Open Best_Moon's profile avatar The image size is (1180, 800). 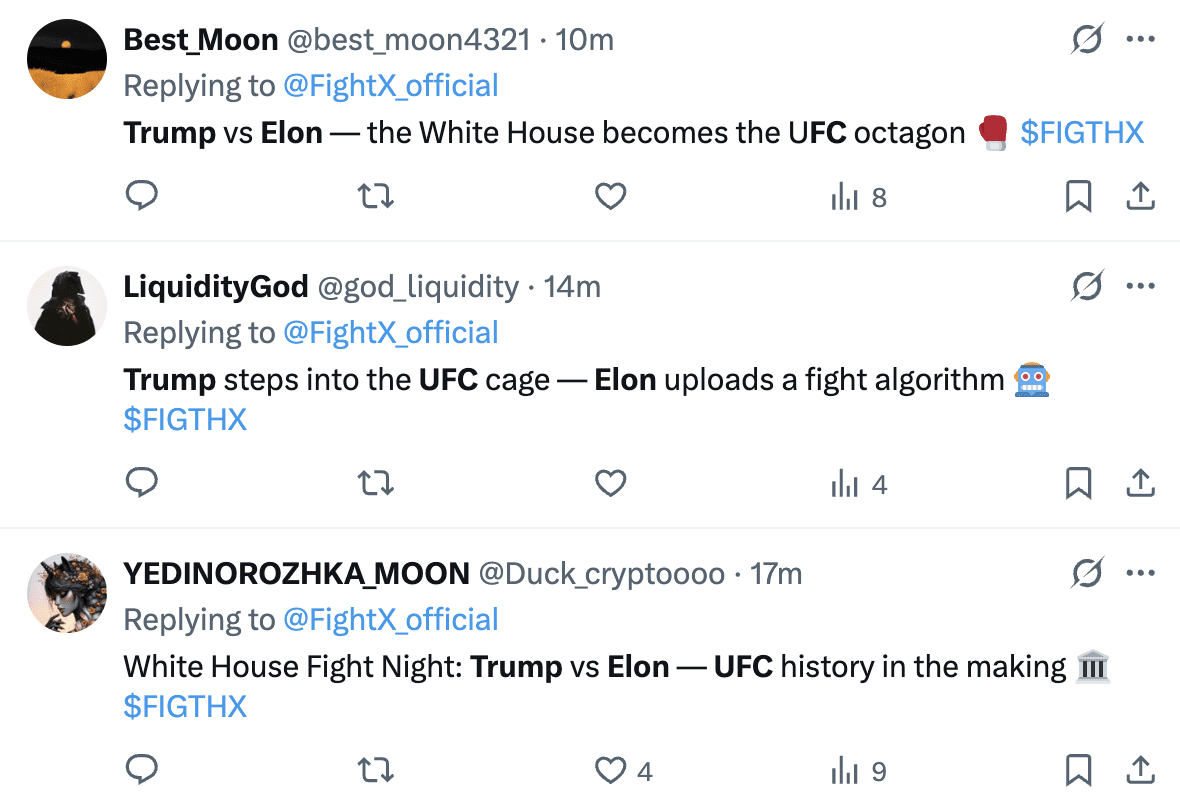(66, 58)
